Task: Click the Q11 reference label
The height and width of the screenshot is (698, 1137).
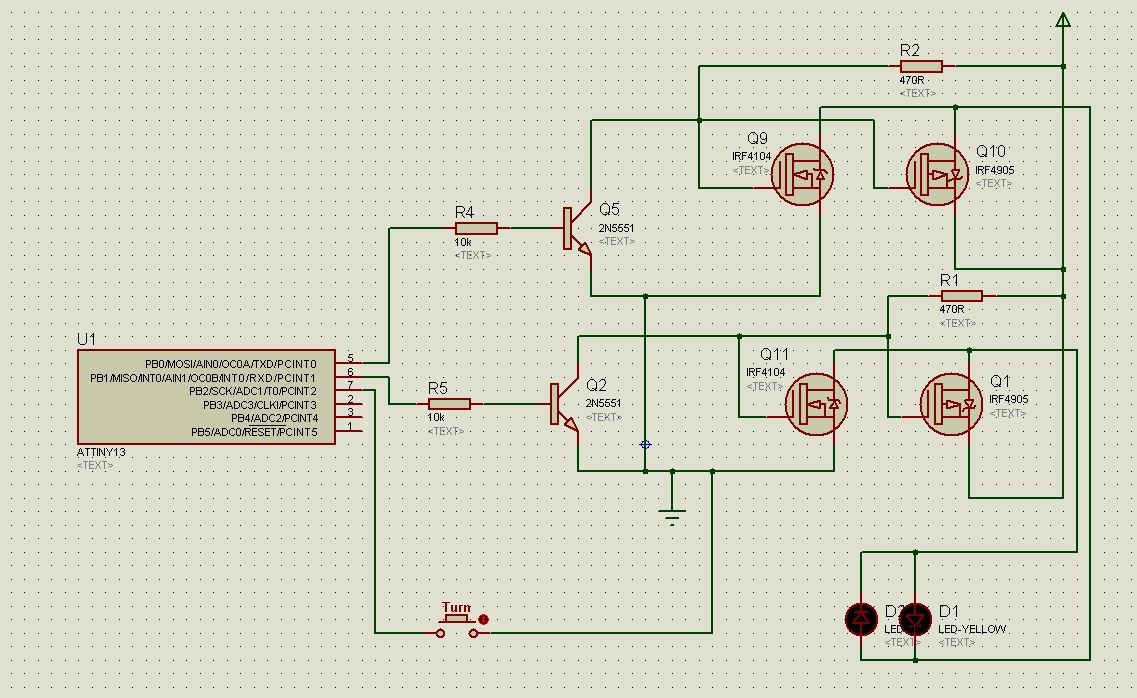Action: 774,354
